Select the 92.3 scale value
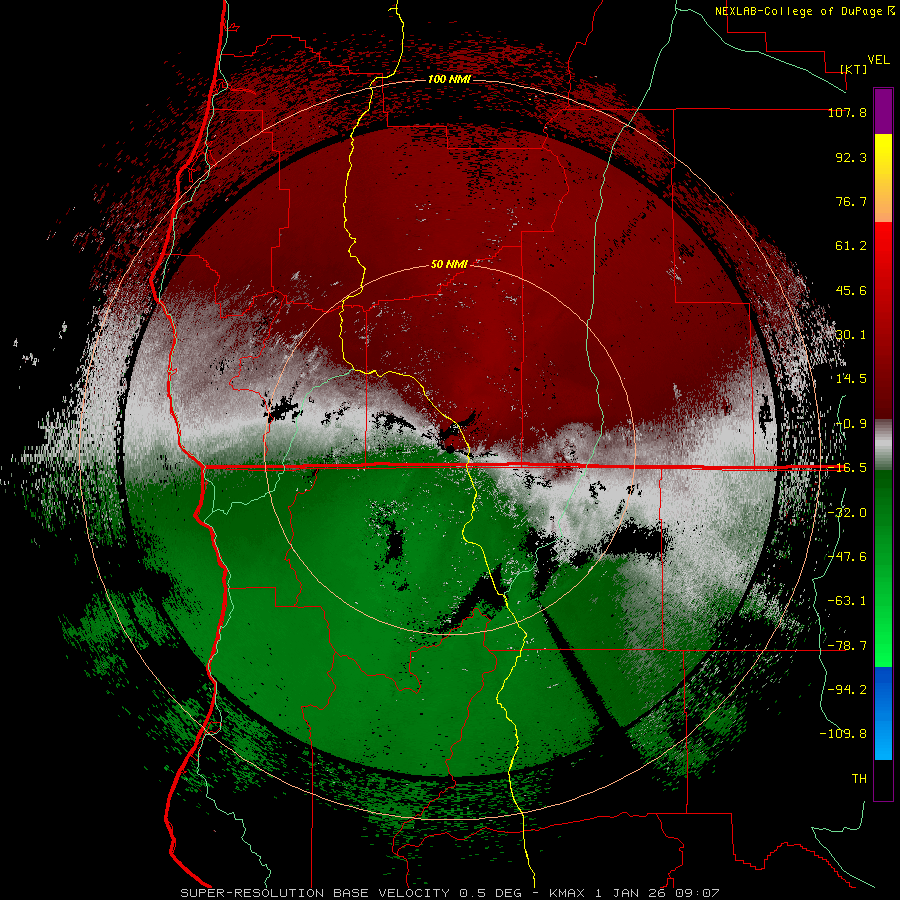Image resolution: width=900 pixels, height=900 pixels. click(x=851, y=157)
